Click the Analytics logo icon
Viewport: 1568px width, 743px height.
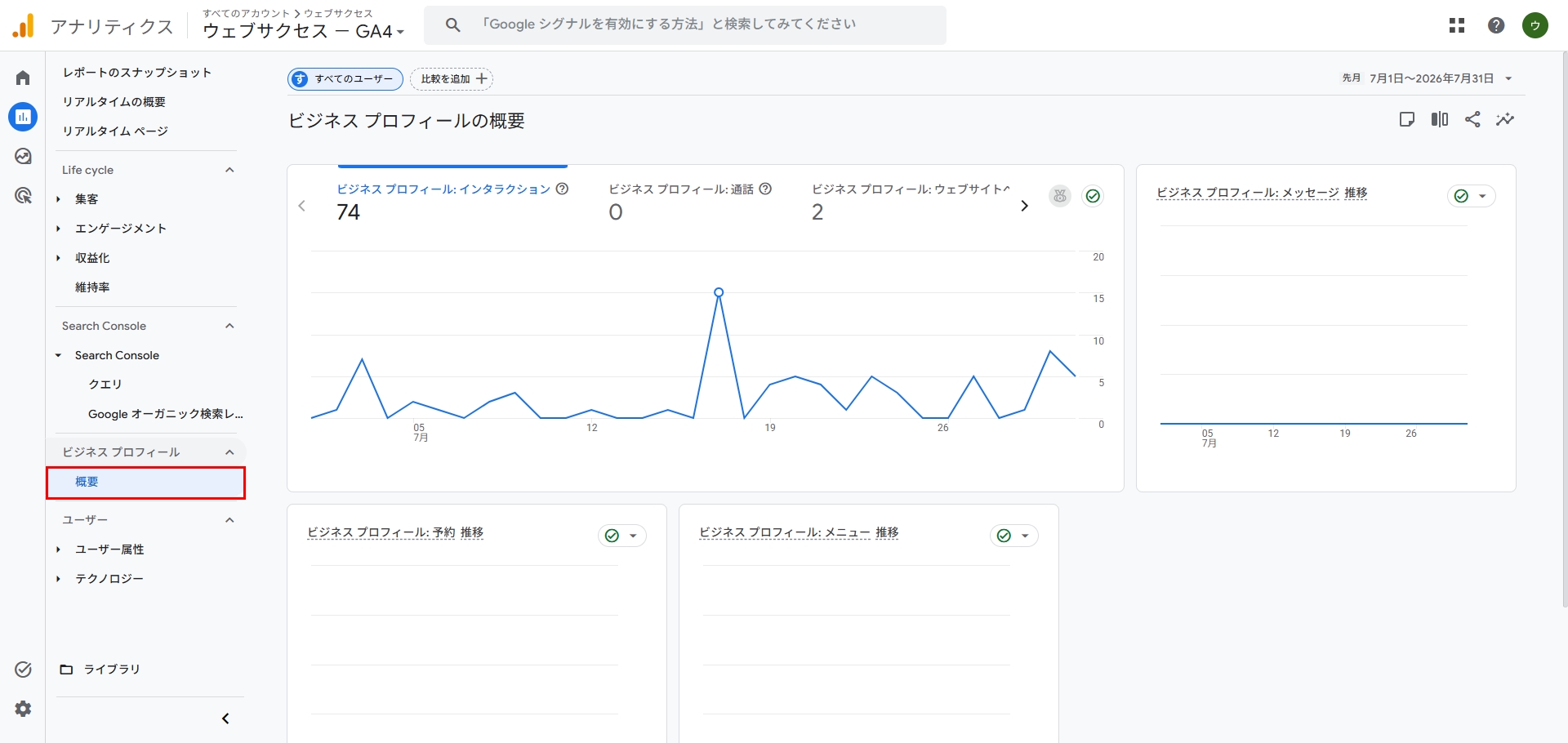(x=24, y=25)
